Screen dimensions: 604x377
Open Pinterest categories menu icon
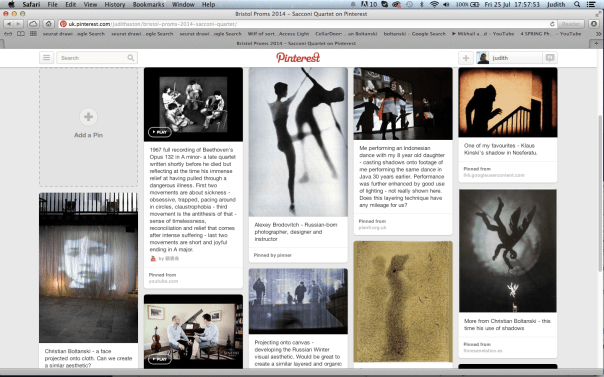click(x=46, y=58)
